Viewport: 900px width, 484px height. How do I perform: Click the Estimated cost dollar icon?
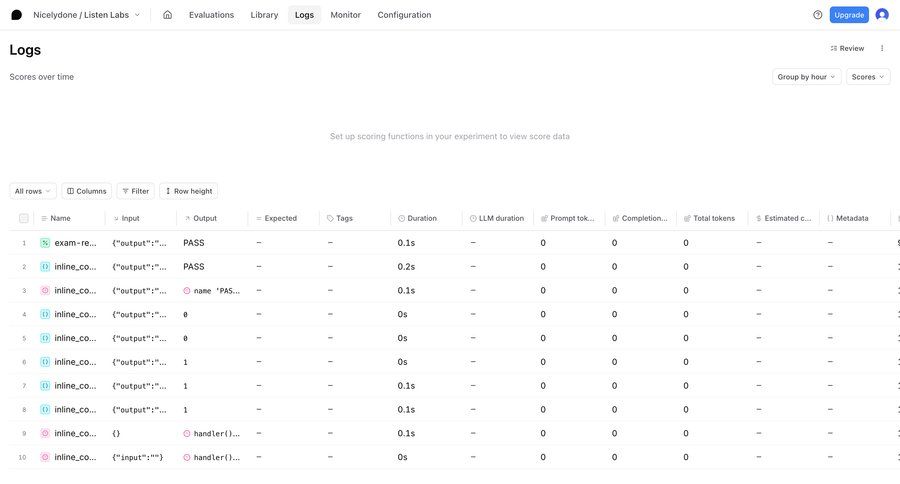click(x=759, y=218)
